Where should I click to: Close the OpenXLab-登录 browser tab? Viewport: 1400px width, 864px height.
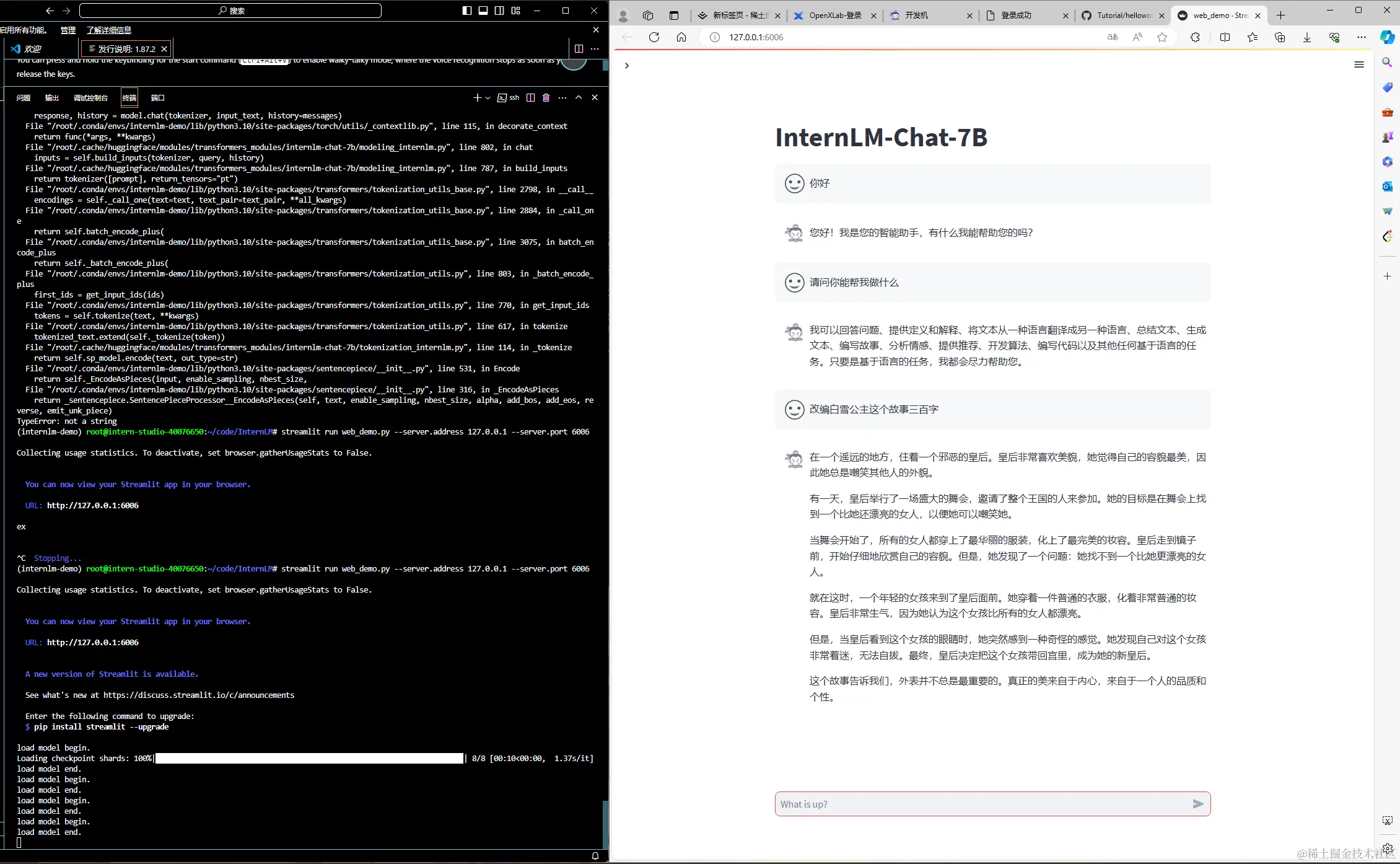point(873,15)
